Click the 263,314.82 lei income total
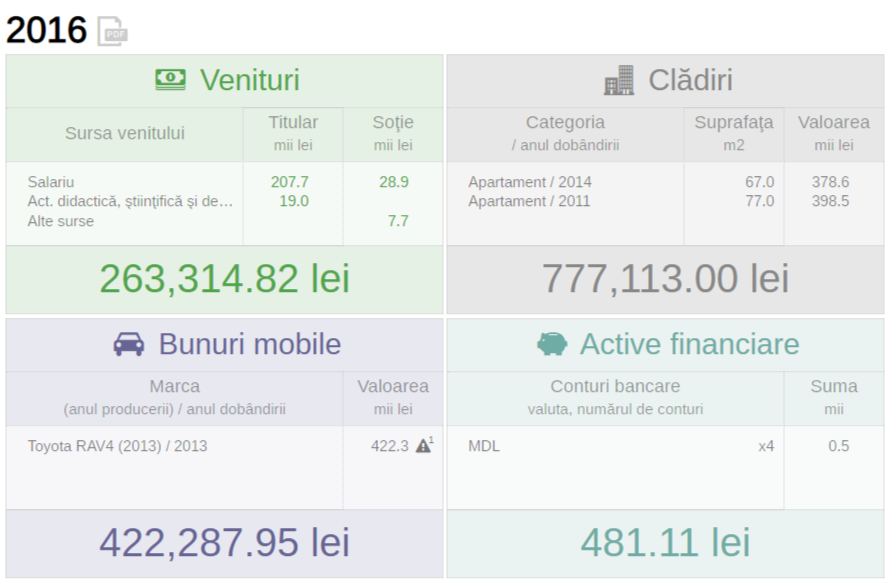The height and width of the screenshot is (583, 887). [x=225, y=278]
